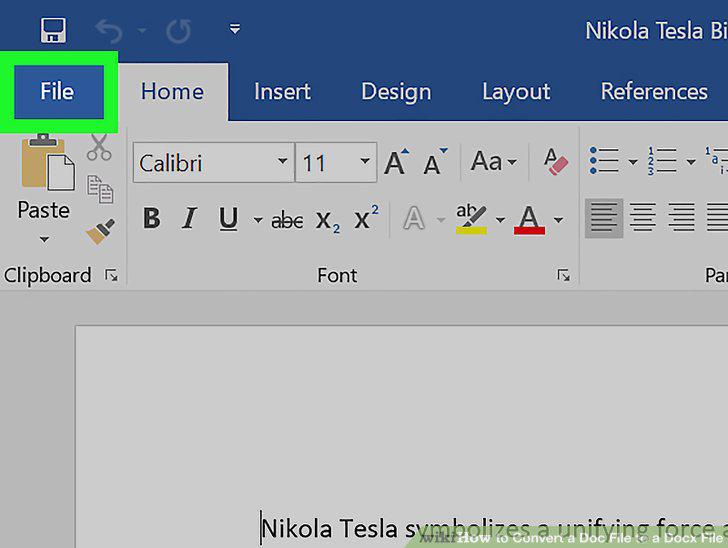728x548 pixels.
Task: Open the Design tab
Action: click(x=396, y=92)
